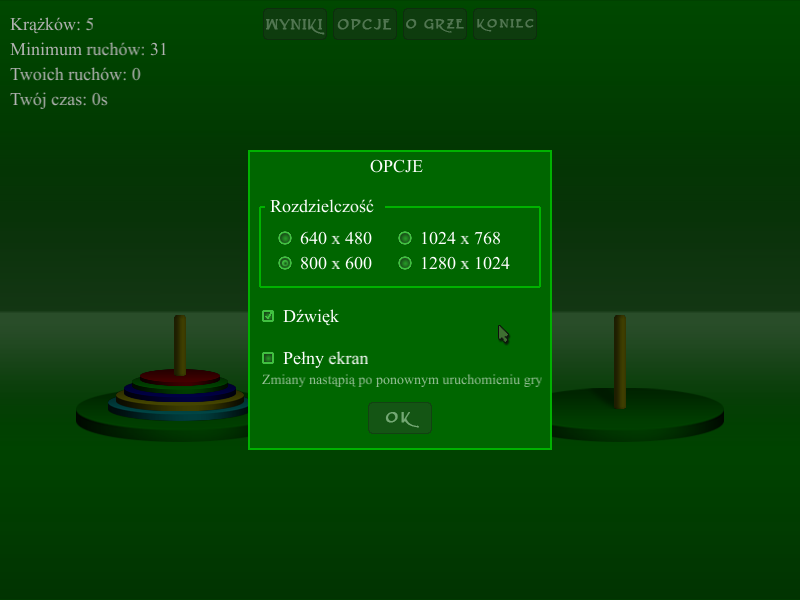800x600 pixels.
Task: Click the left tower's base platform
Action: 100,410
